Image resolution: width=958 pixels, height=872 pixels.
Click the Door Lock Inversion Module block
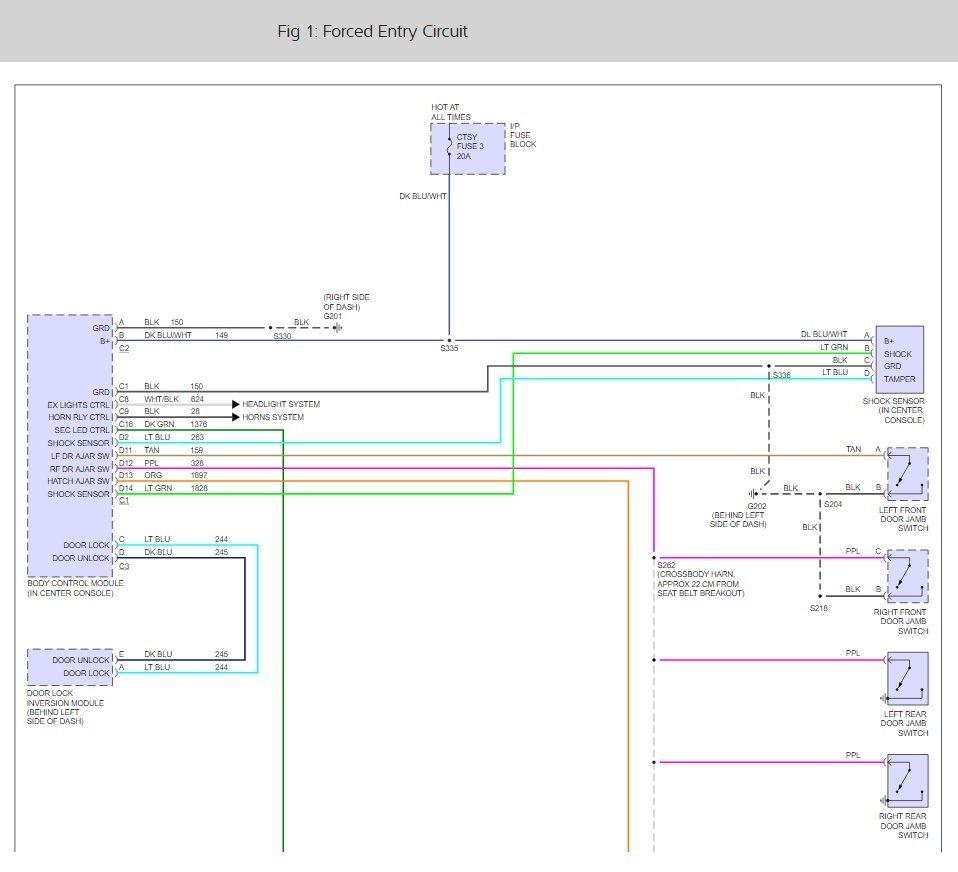click(x=70, y=667)
